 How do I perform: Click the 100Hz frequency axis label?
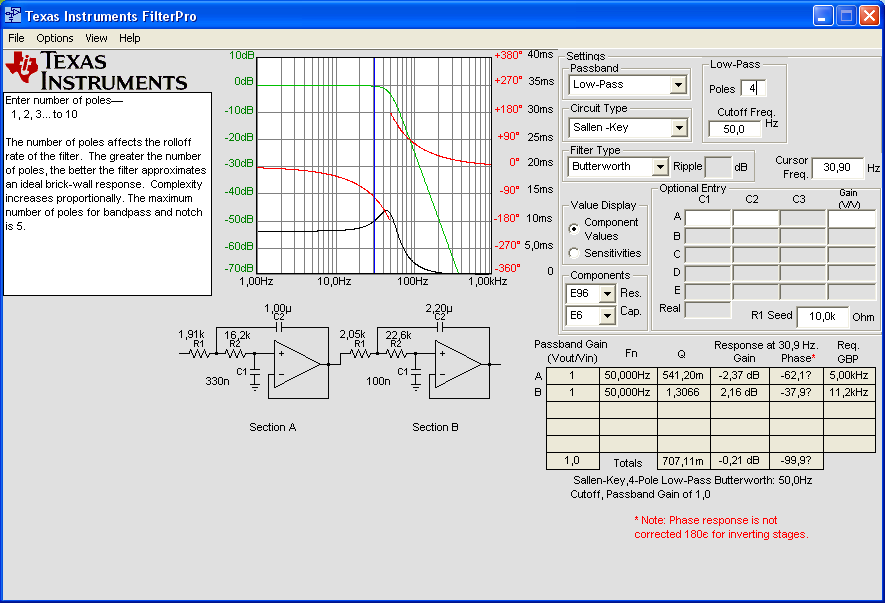pyautogui.click(x=413, y=281)
